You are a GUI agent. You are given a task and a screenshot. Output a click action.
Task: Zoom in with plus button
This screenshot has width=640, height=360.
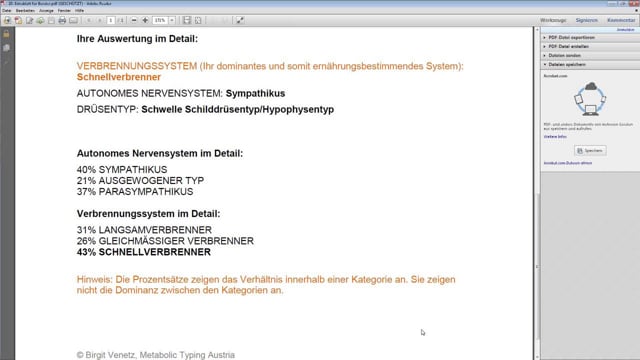(x=145, y=20)
